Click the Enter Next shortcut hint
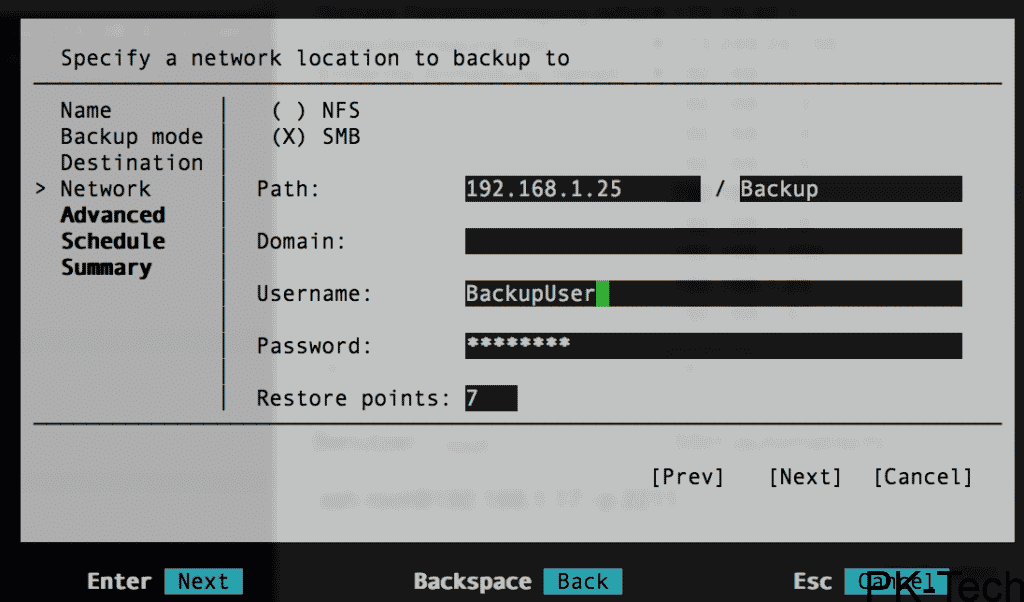 203,581
